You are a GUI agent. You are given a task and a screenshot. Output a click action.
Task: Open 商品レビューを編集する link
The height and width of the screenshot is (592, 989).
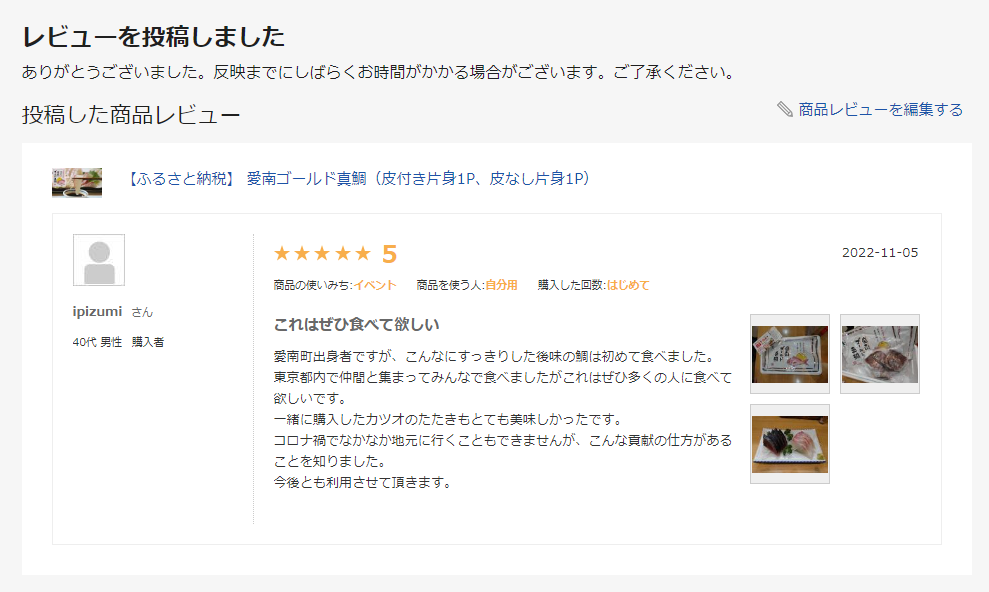pyautogui.click(x=881, y=110)
